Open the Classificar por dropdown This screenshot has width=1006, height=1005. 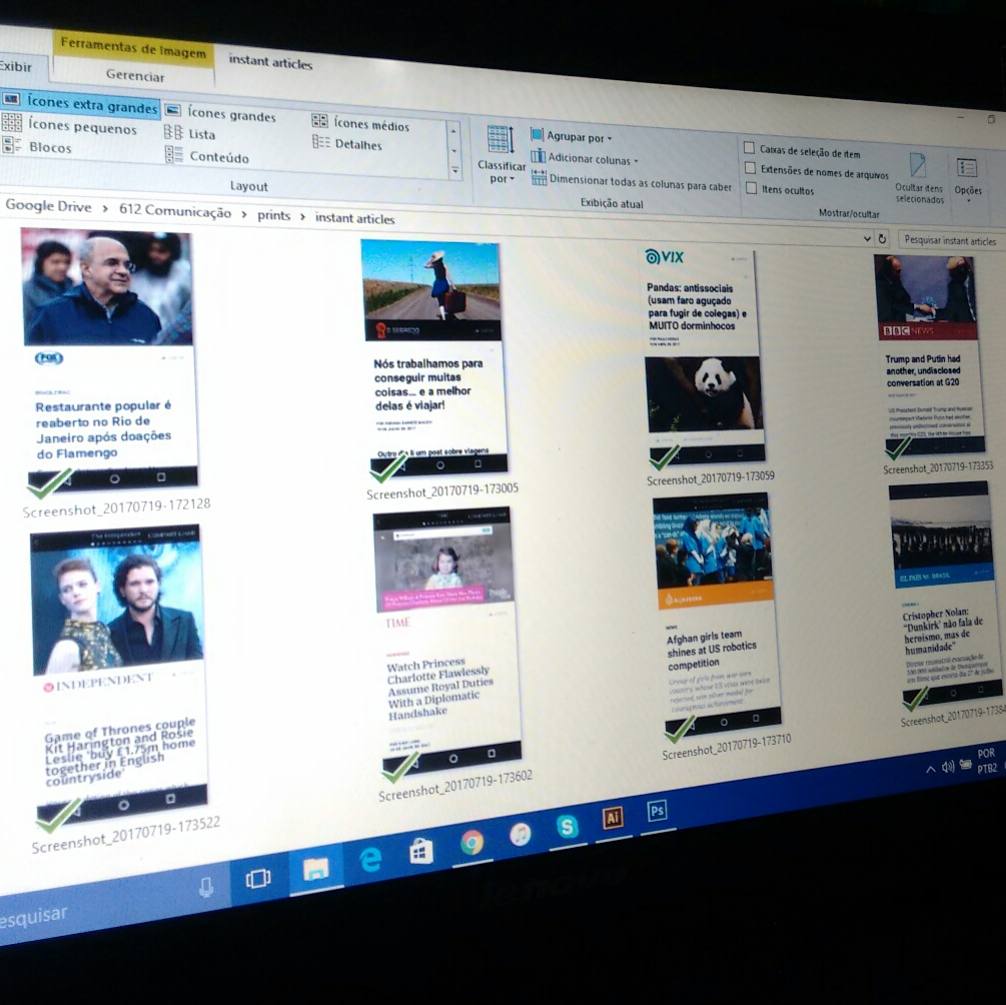pyautogui.click(x=500, y=155)
